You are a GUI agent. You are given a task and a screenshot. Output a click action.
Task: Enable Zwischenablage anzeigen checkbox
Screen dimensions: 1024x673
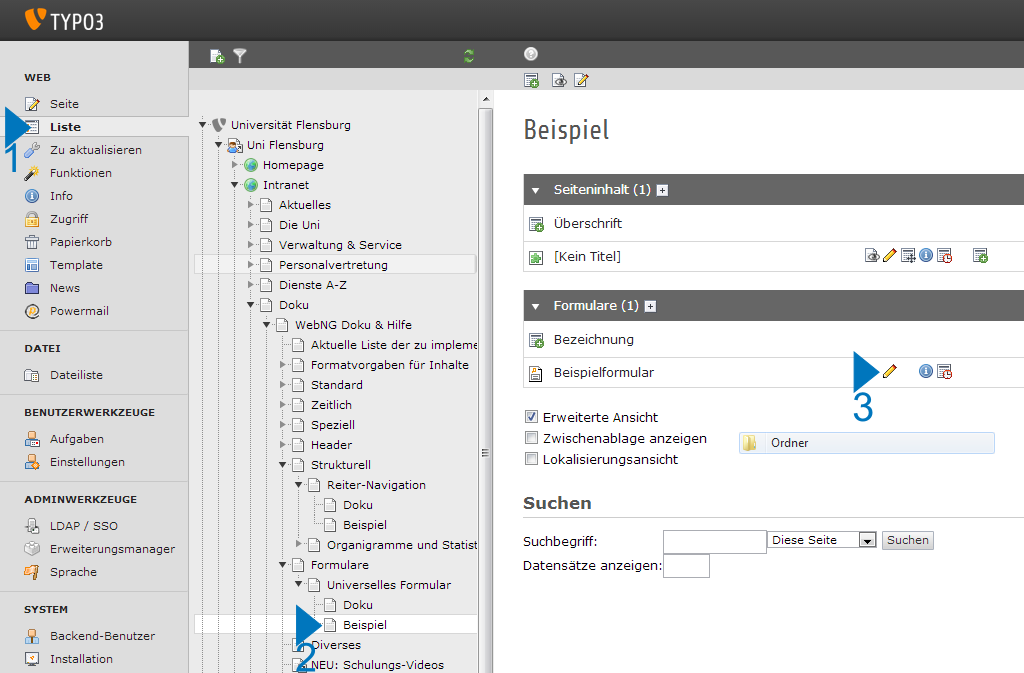(x=531, y=438)
